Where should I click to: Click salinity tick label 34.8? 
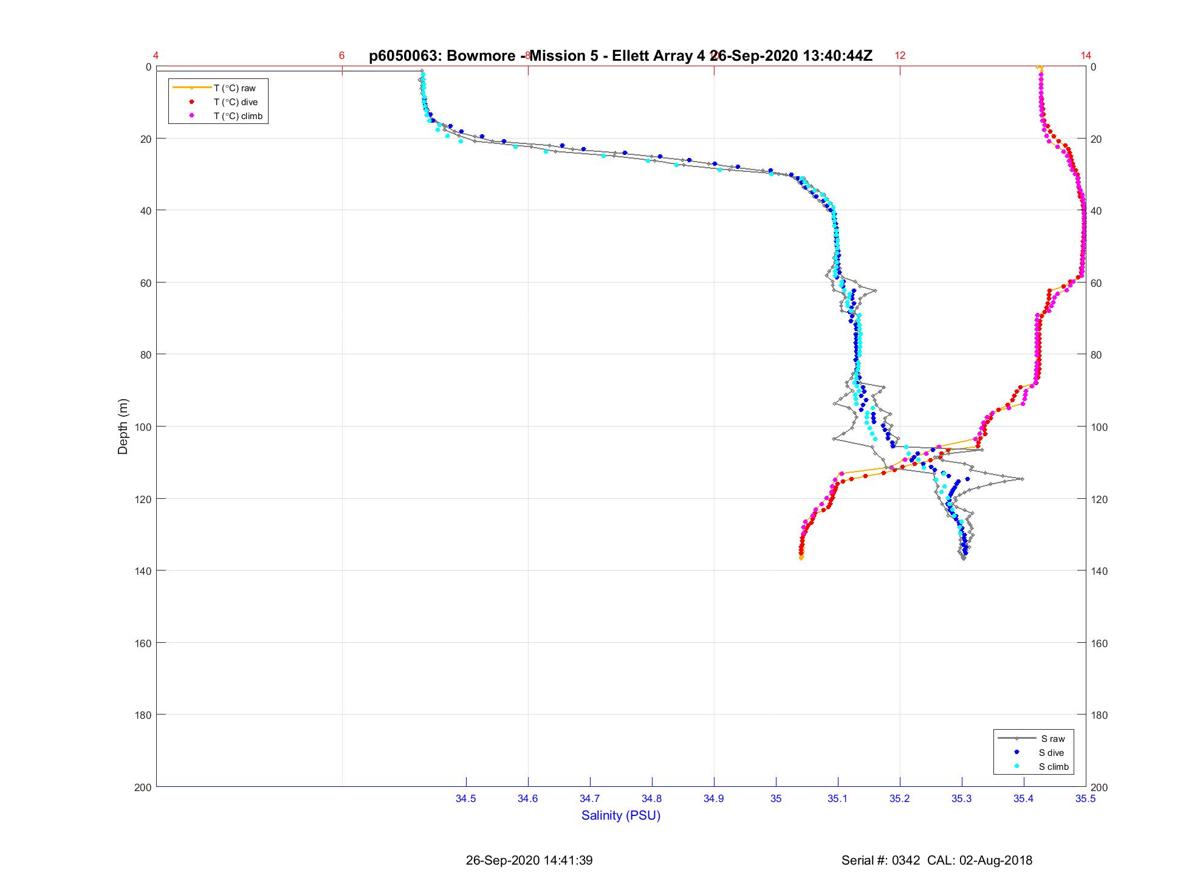[x=652, y=798]
